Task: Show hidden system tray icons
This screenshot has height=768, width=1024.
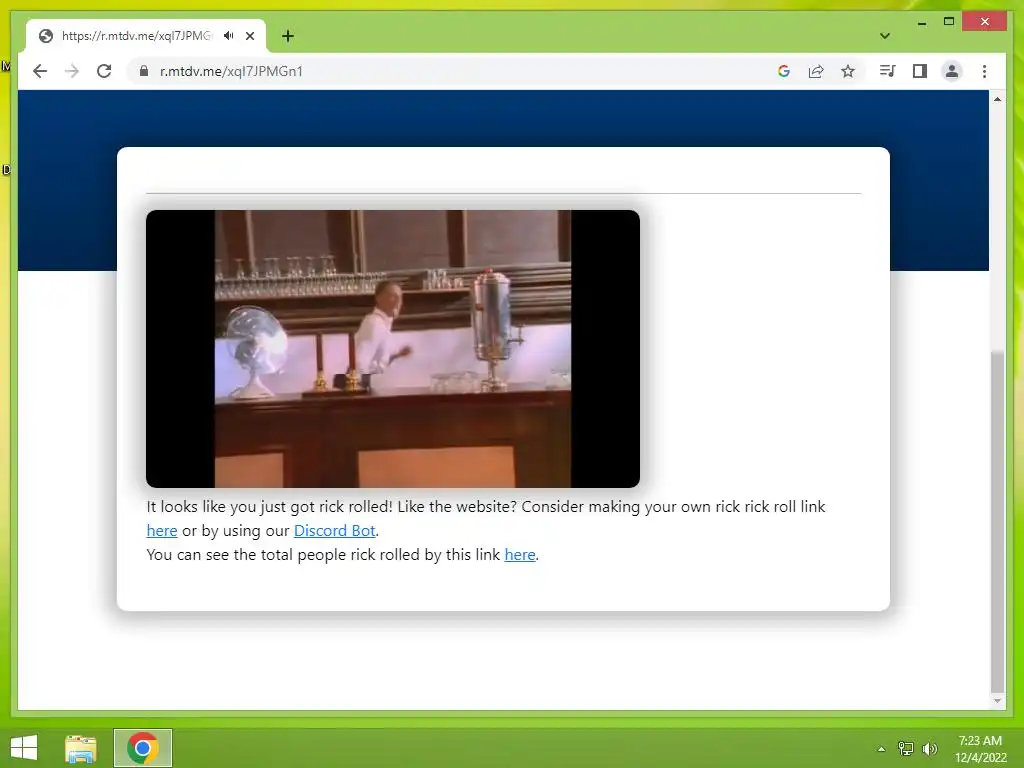Action: pos(881,749)
